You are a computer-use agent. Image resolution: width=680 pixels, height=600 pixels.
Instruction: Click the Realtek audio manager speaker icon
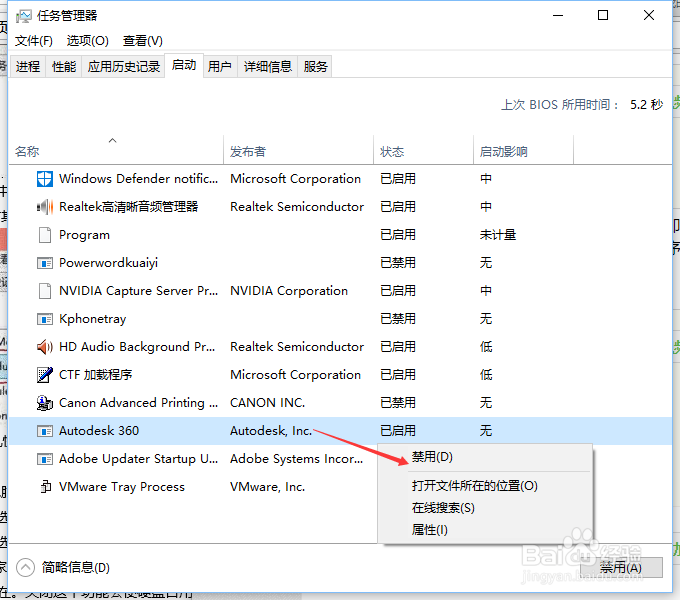(x=45, y=207)
